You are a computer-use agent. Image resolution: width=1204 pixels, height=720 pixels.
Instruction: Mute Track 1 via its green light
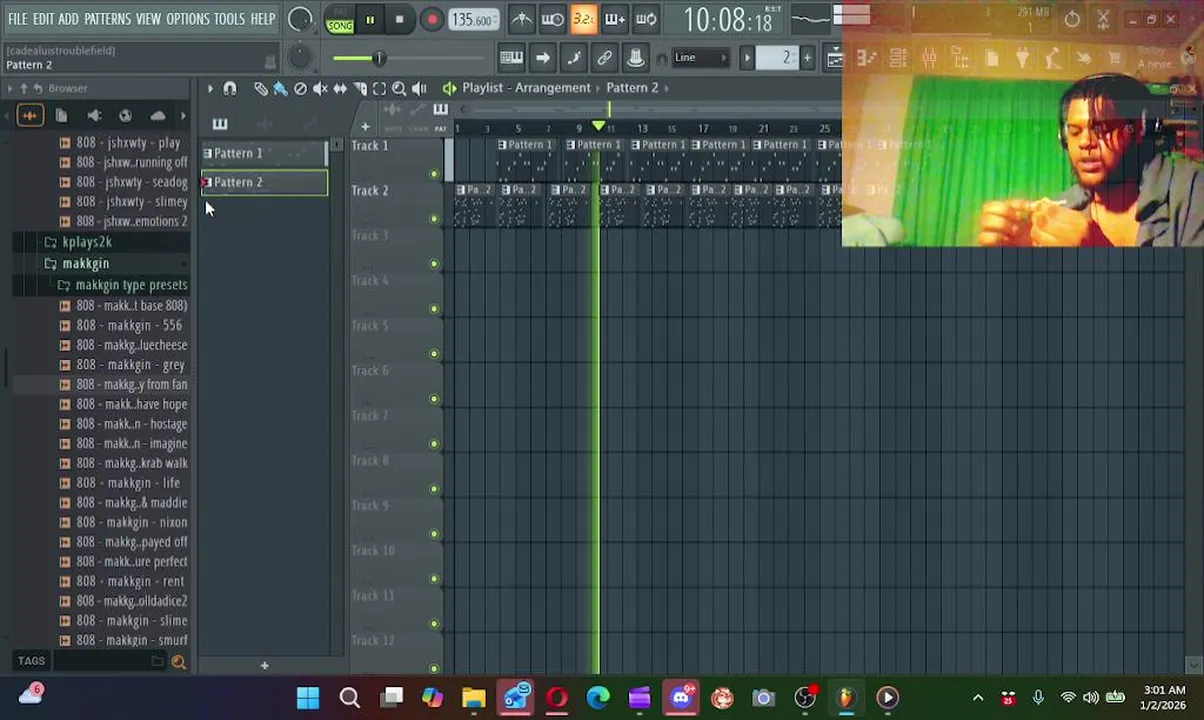point(434,174)
